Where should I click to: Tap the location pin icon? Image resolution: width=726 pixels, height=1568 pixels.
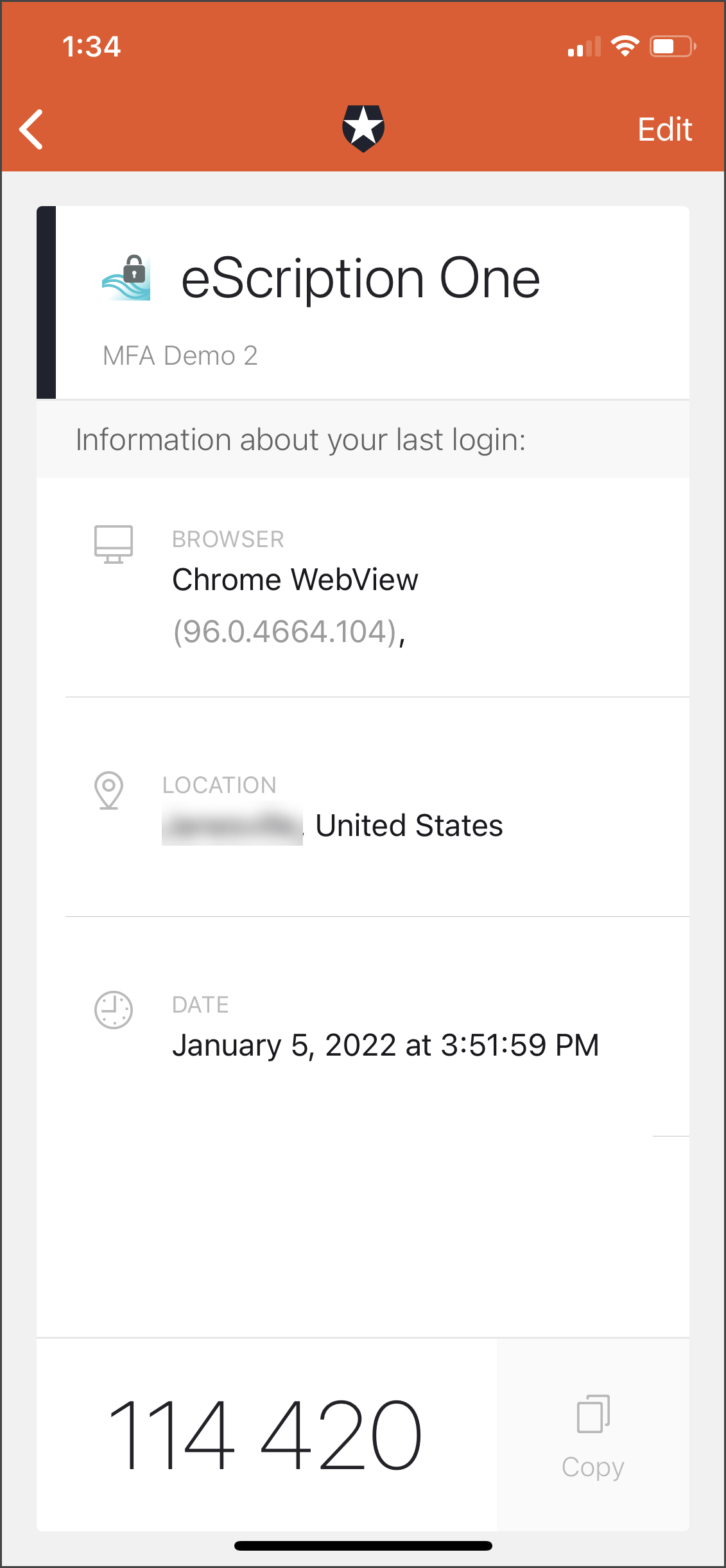[109, 790]
